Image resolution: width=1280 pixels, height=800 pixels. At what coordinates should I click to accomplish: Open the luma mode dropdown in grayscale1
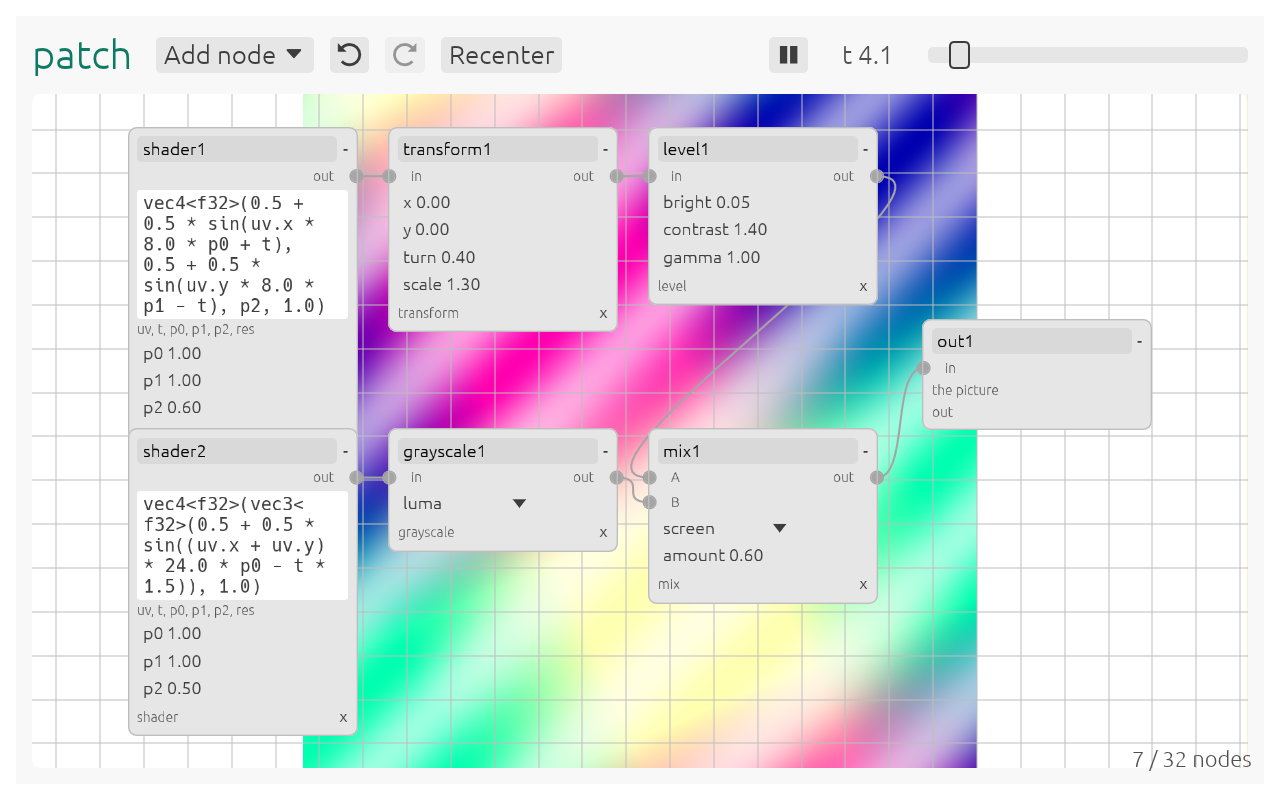pyautogui.click(x=465, y=504)
